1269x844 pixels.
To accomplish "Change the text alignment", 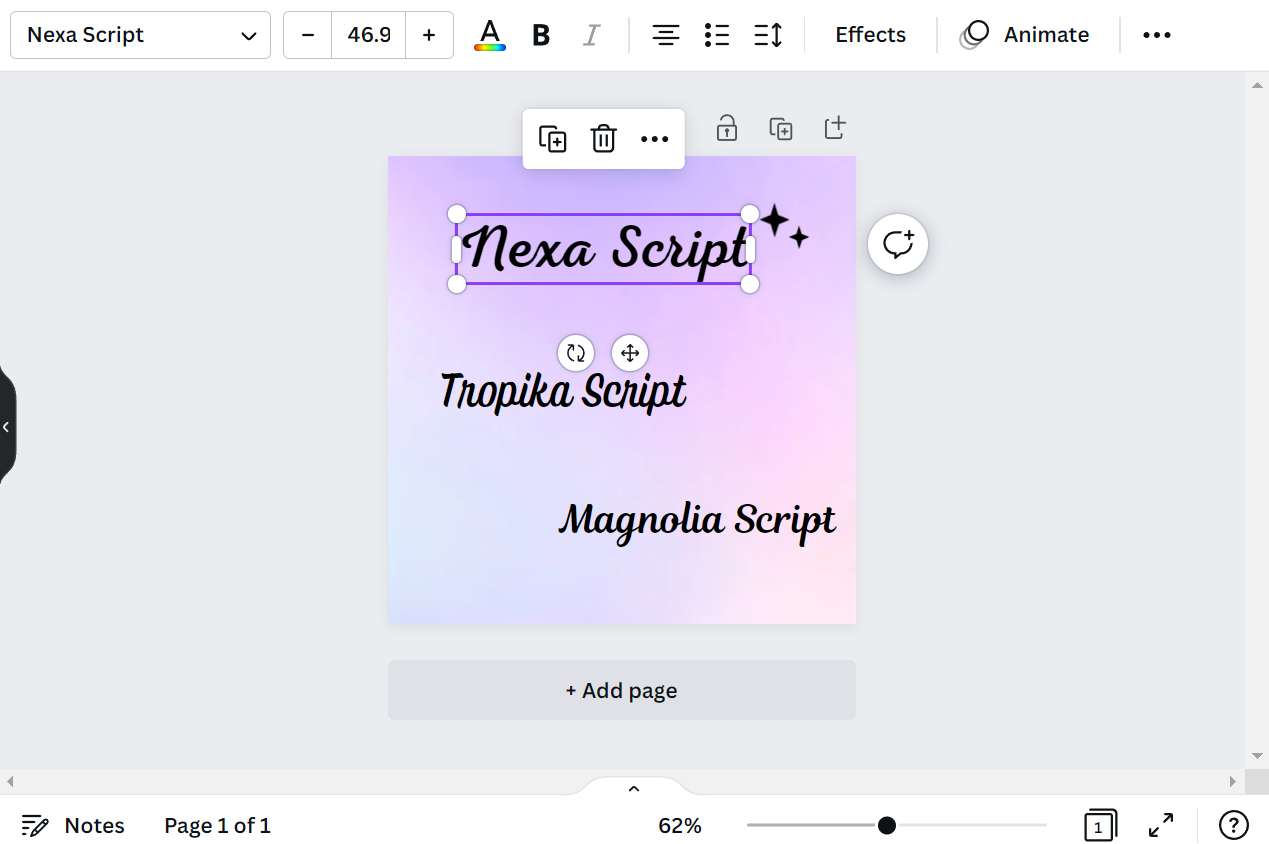I will (x=665, y=34).
